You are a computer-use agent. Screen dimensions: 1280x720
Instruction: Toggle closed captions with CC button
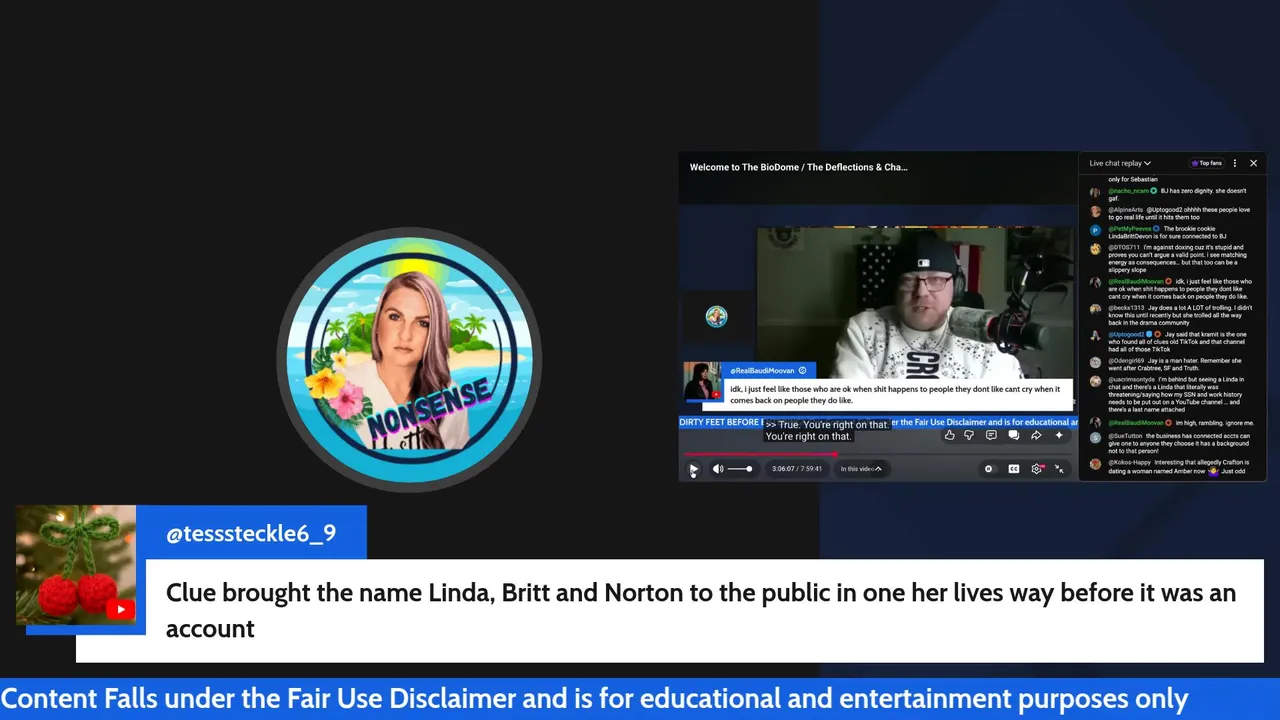point(1013,469)
